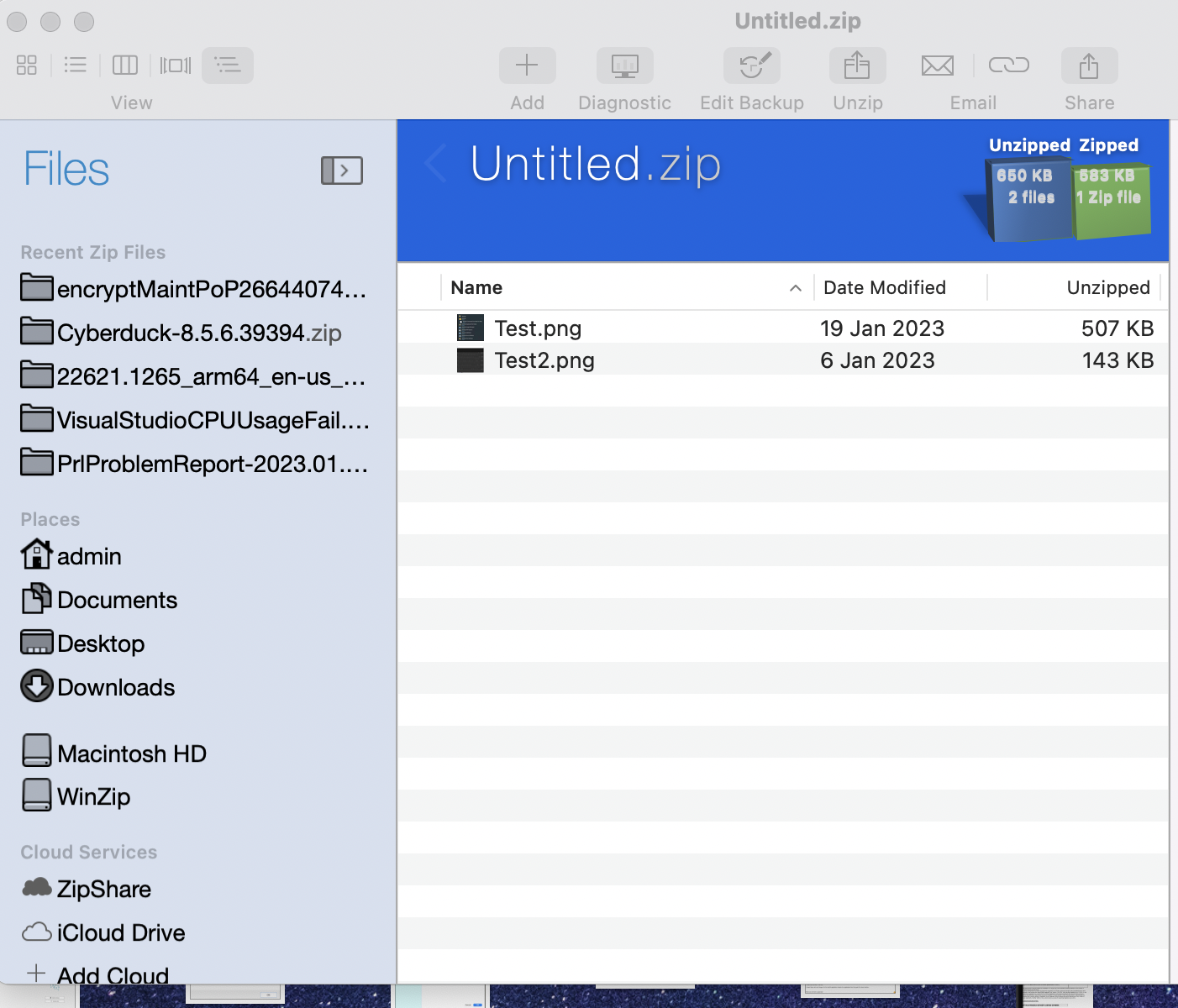Click the 6 Jan 2023 date cell
Viewport: 1178px width, 1008px height.
pos(877,360)
